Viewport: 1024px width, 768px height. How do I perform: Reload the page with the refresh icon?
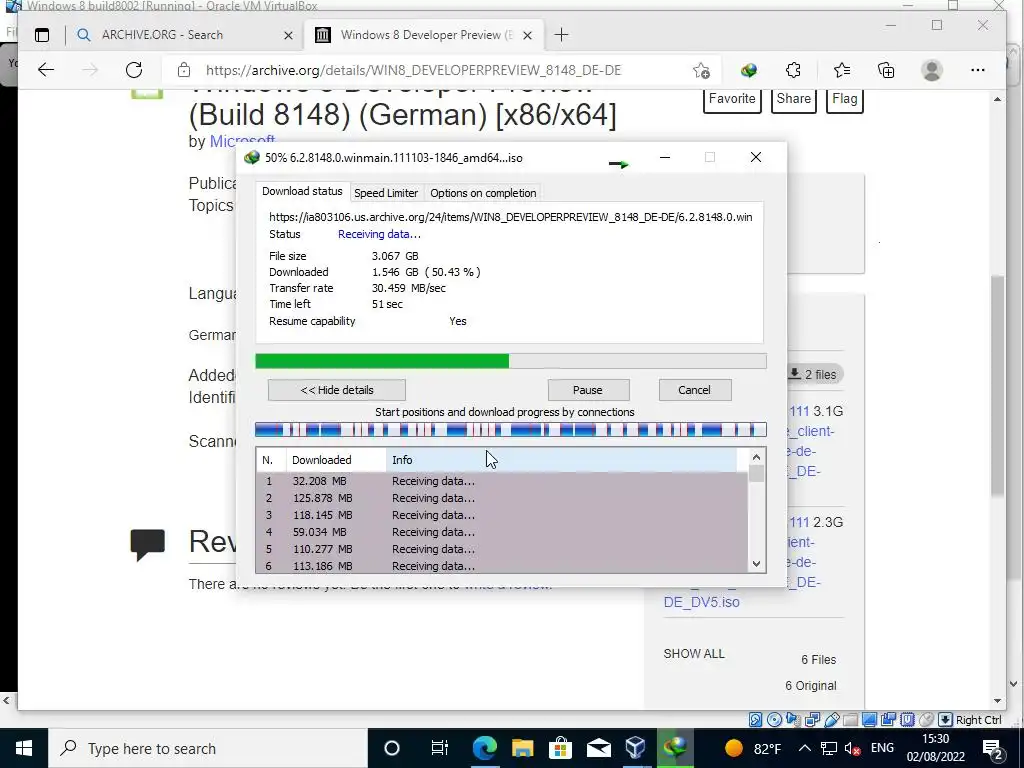click(134, 70)
